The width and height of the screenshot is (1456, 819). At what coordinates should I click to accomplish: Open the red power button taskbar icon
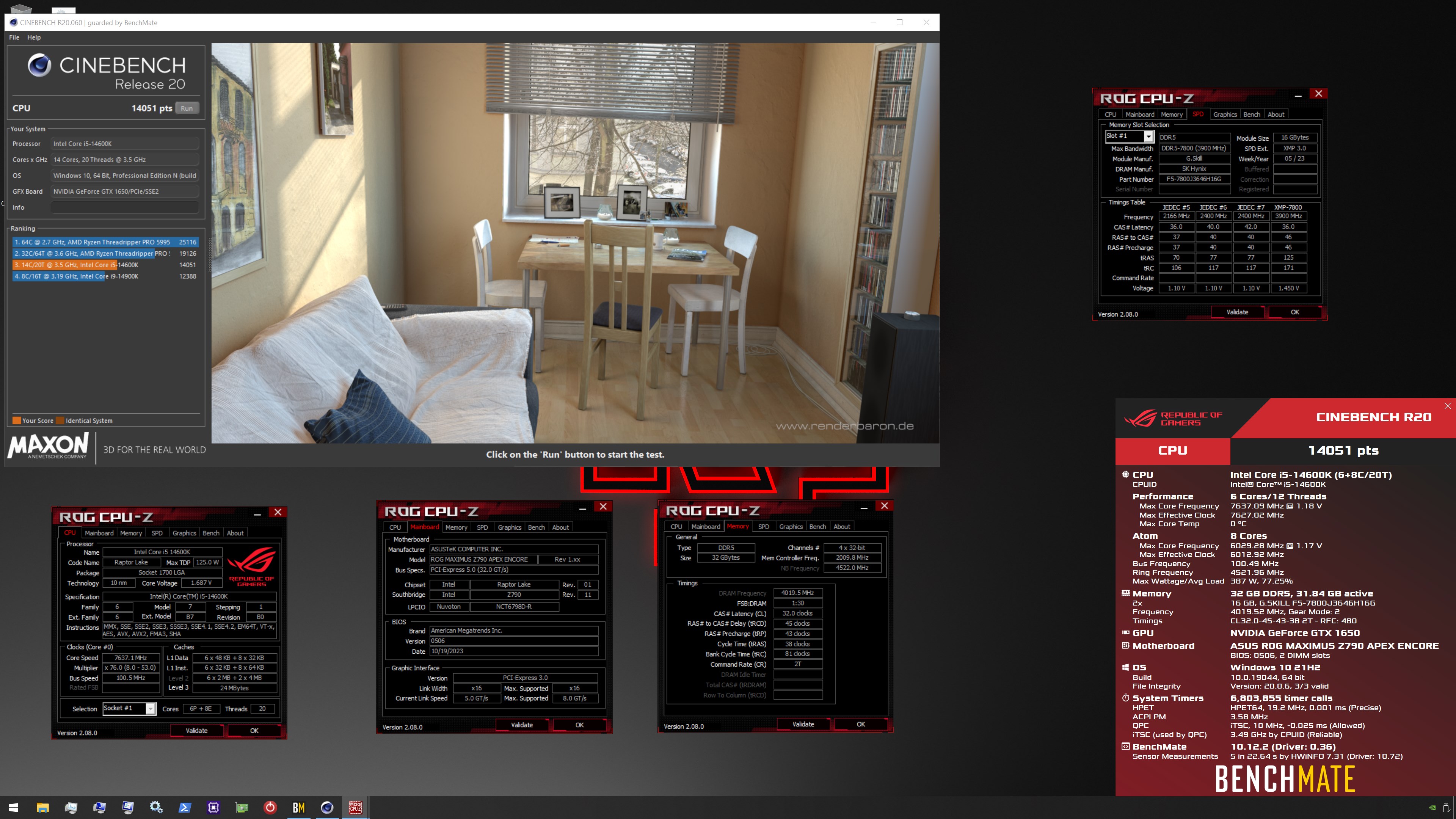(270, 807)
